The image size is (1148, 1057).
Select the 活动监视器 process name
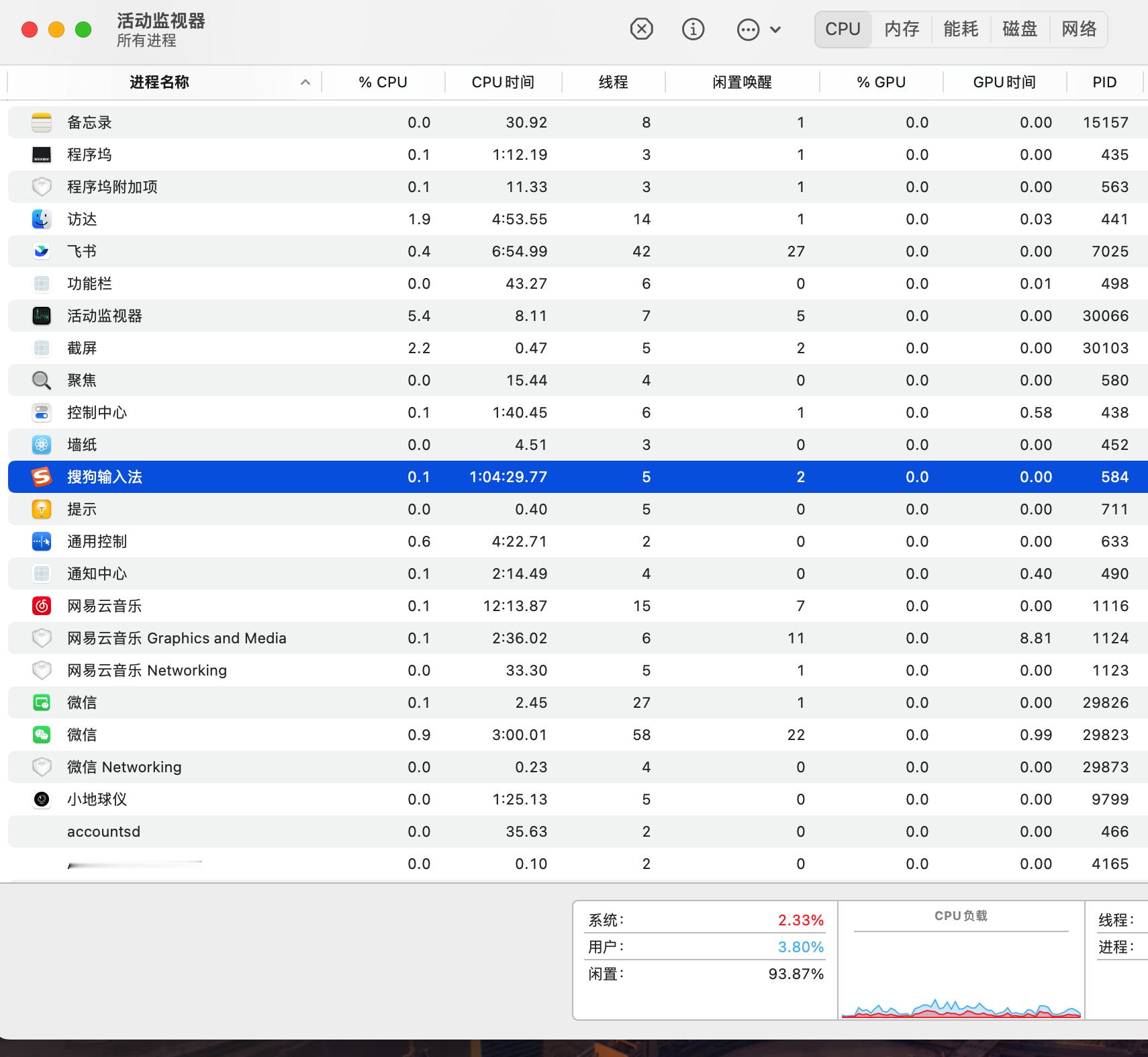tap(105, 316)
